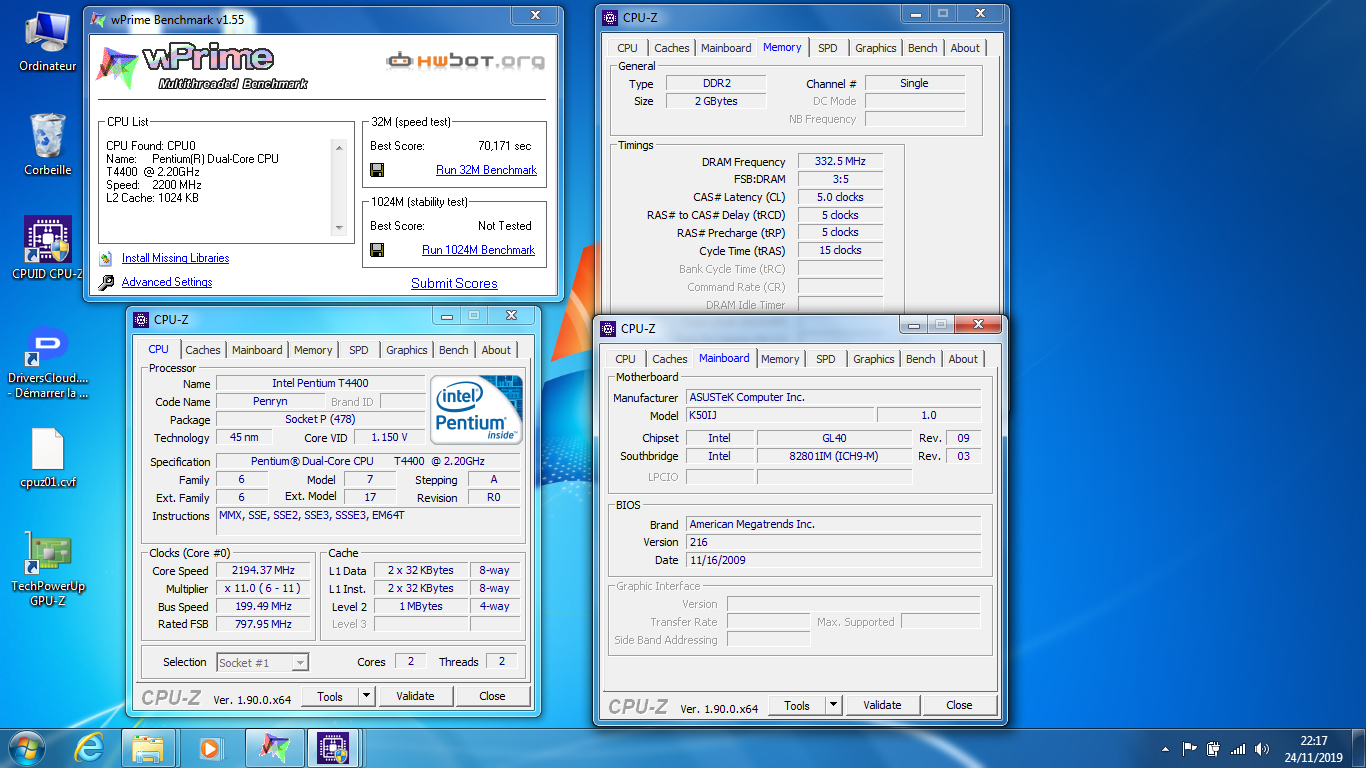The height and width of the screenshot is (768, 1366).
Task: Open CPU tab in Mainboard window
Action: [x=626, y=359]
